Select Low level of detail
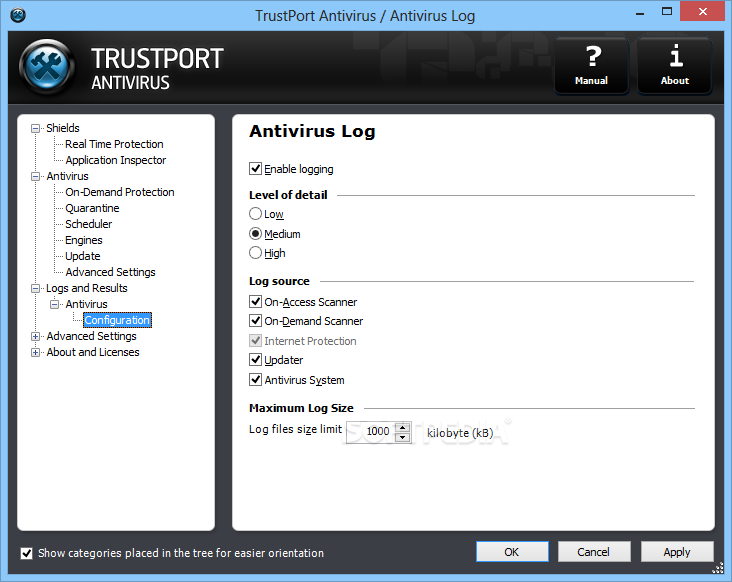Image resolution: width=732 pixels, height=582 pixels. (255, 214)
